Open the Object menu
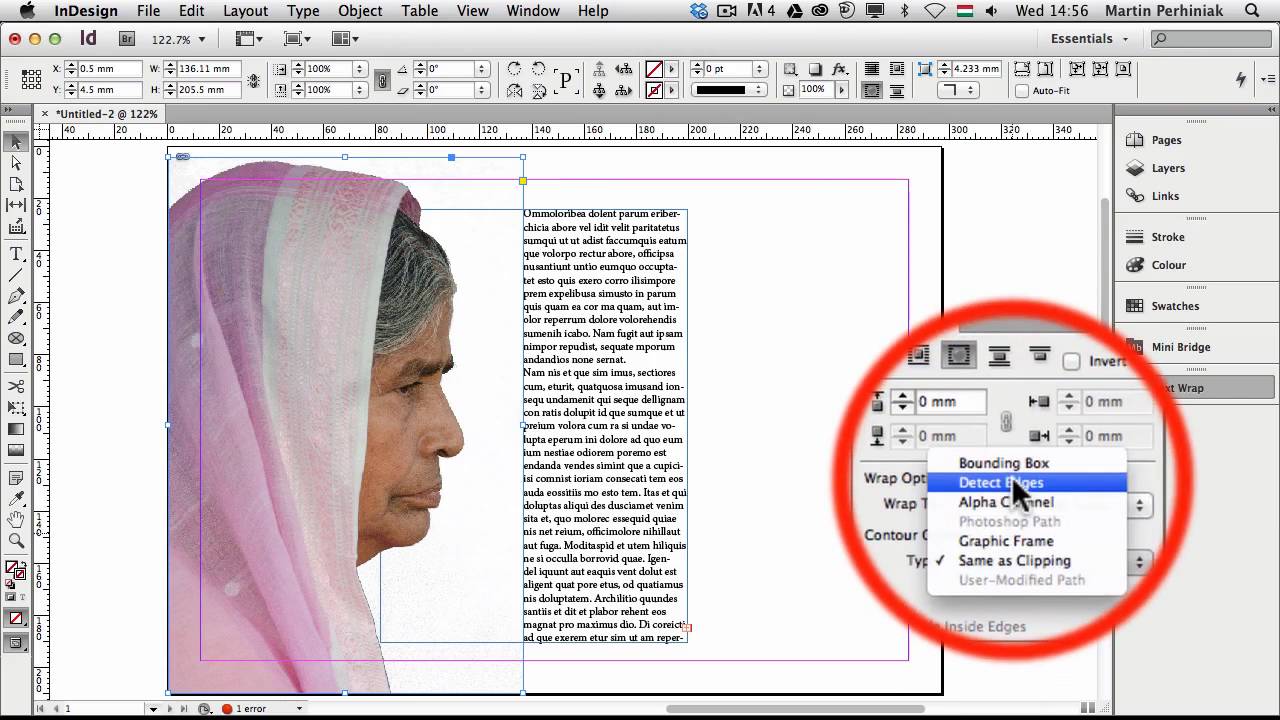The width and height of the screenshot is (1280, 720). pyautogui.click(x=360, y=11)
